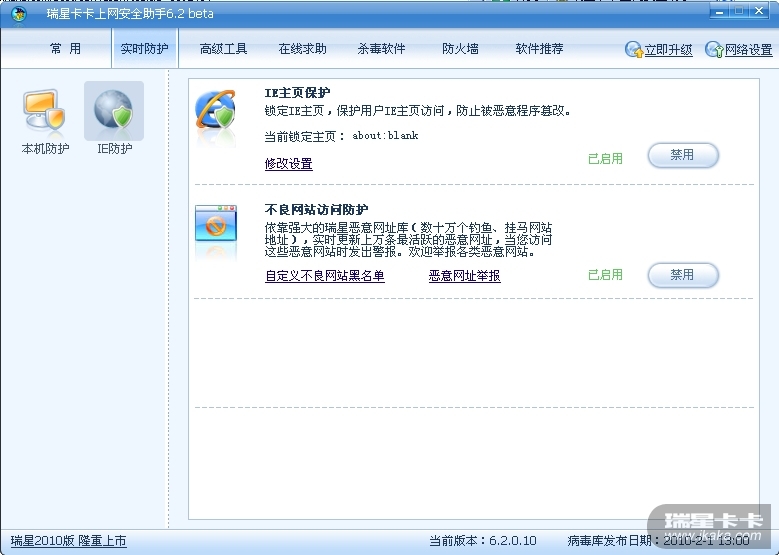779x555 pixels.
Task: Close the 瑞星卡卡 window
Action: (x=759, y=11)
